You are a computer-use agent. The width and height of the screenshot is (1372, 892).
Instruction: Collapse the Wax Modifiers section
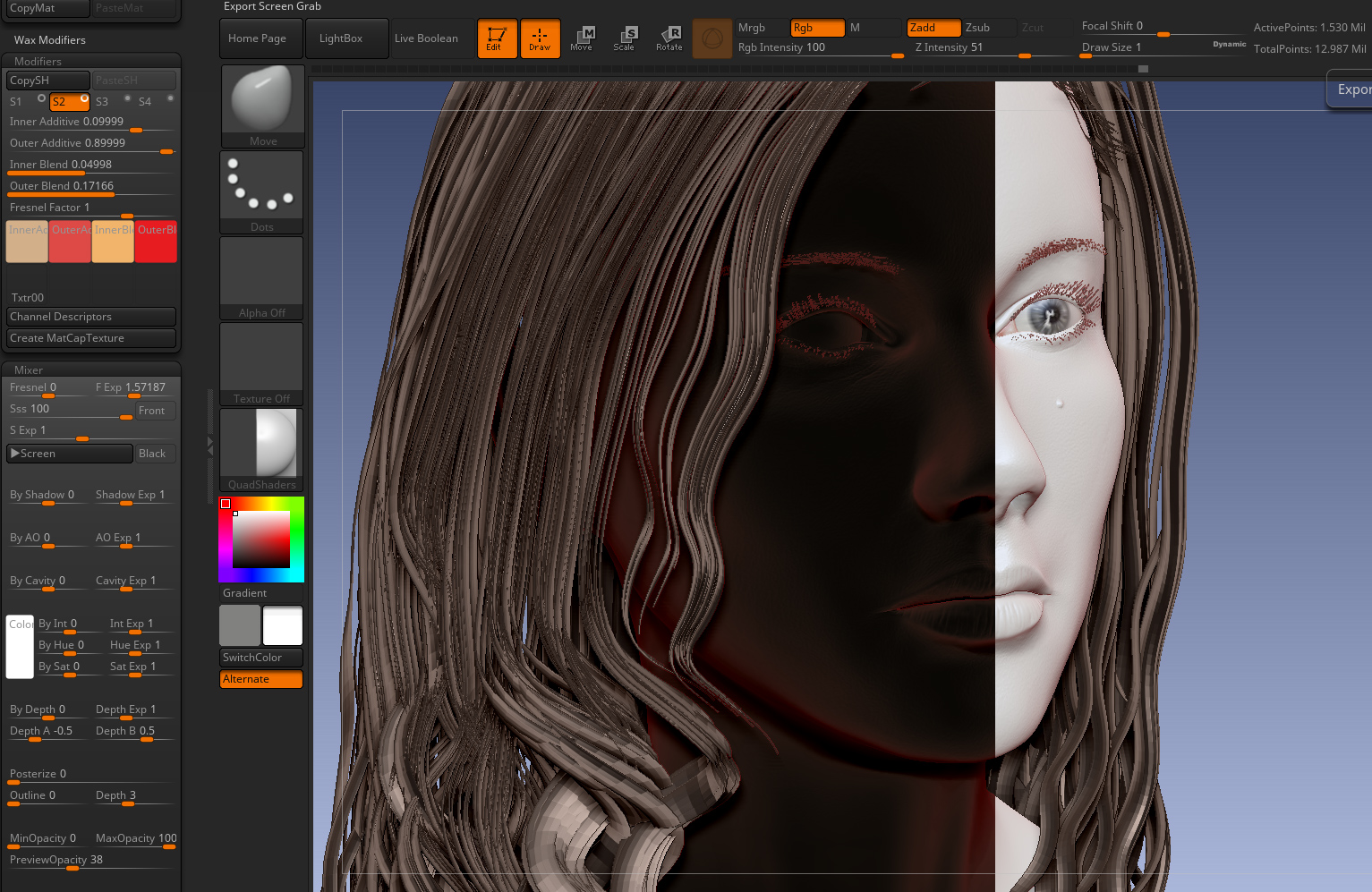50,40
